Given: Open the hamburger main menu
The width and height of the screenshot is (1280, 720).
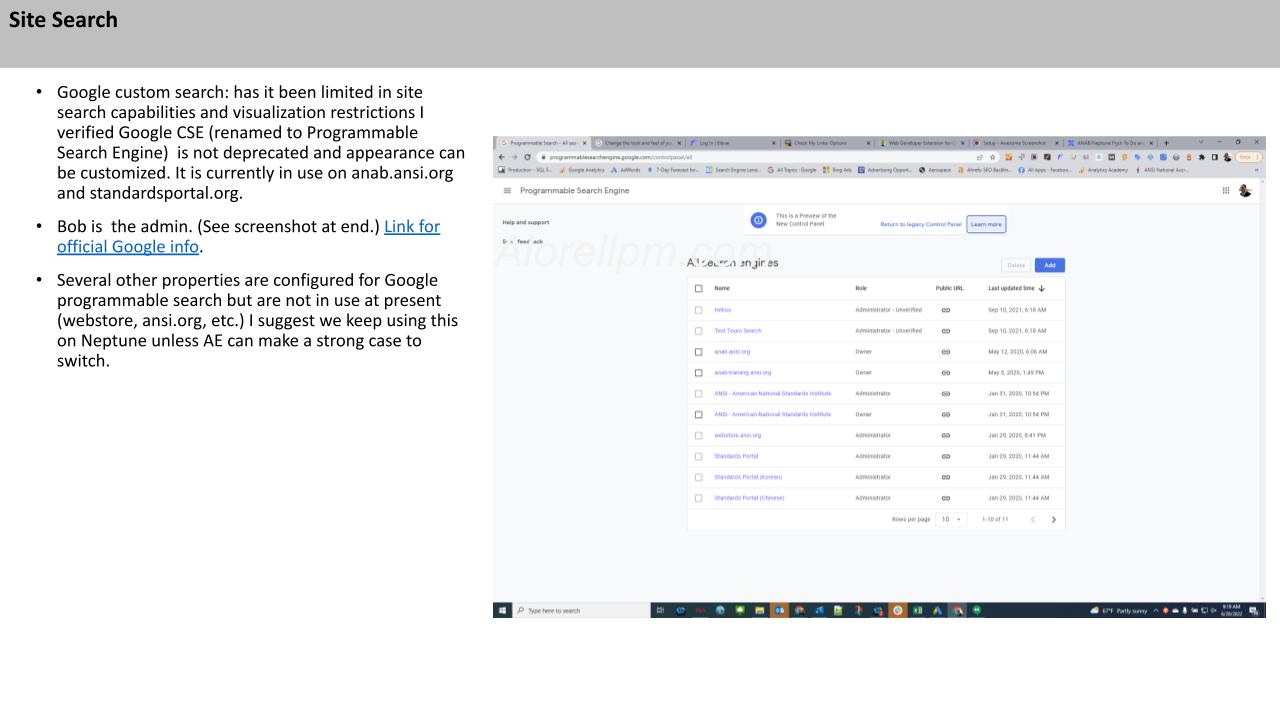Looking at the screenshot, I should pyautogui.click(x=508, y=191).
